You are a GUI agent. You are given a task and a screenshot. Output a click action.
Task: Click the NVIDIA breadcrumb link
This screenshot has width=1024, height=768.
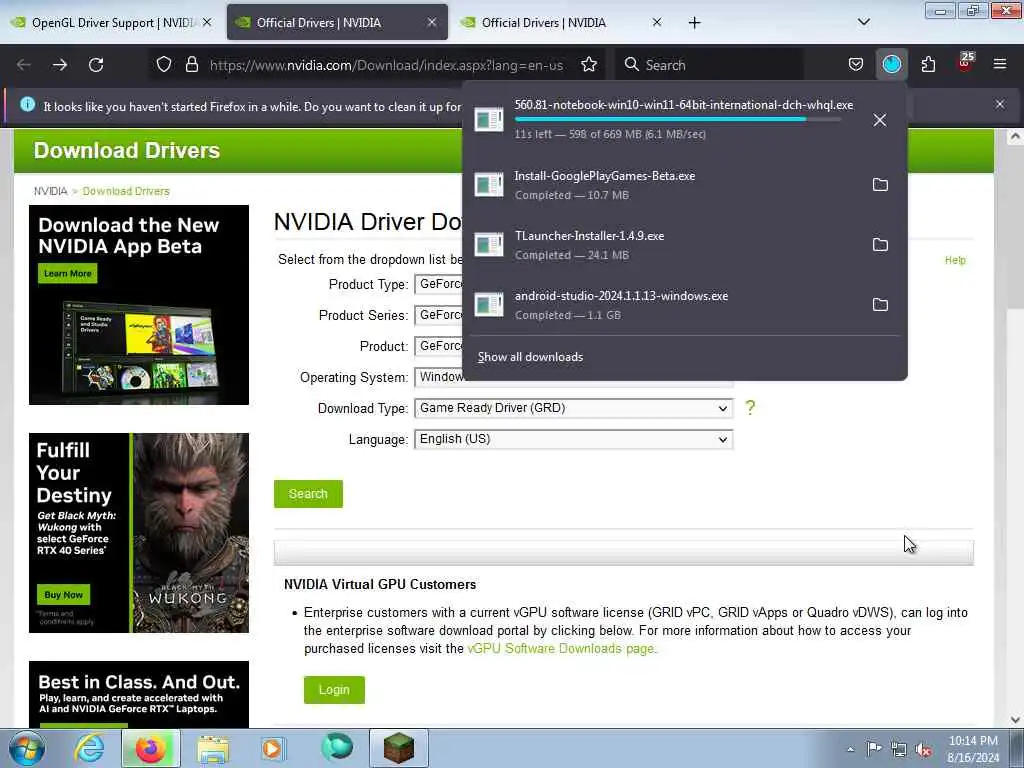[50, 191]
